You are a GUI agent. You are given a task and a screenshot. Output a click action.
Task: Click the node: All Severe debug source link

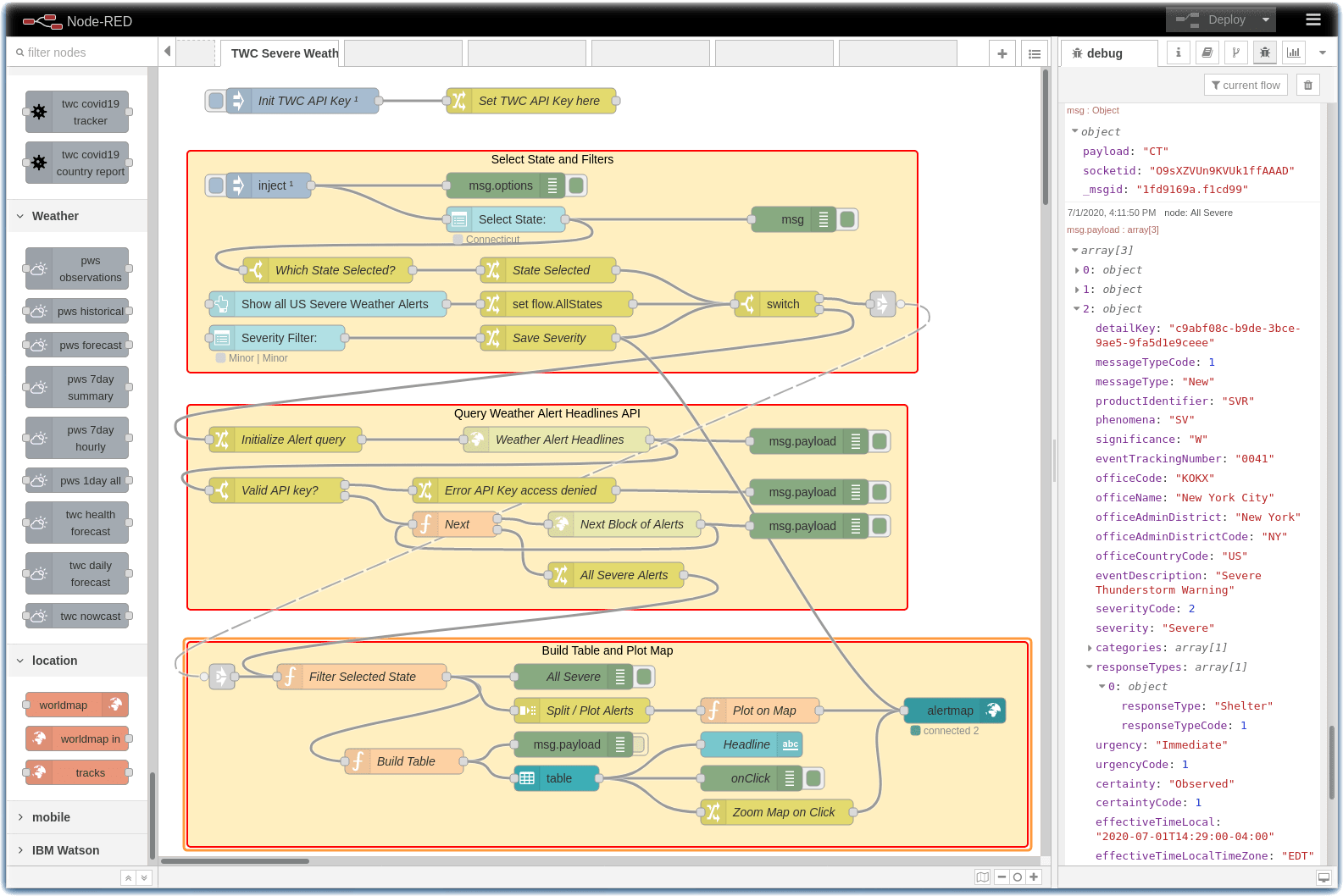(1198, 213)
